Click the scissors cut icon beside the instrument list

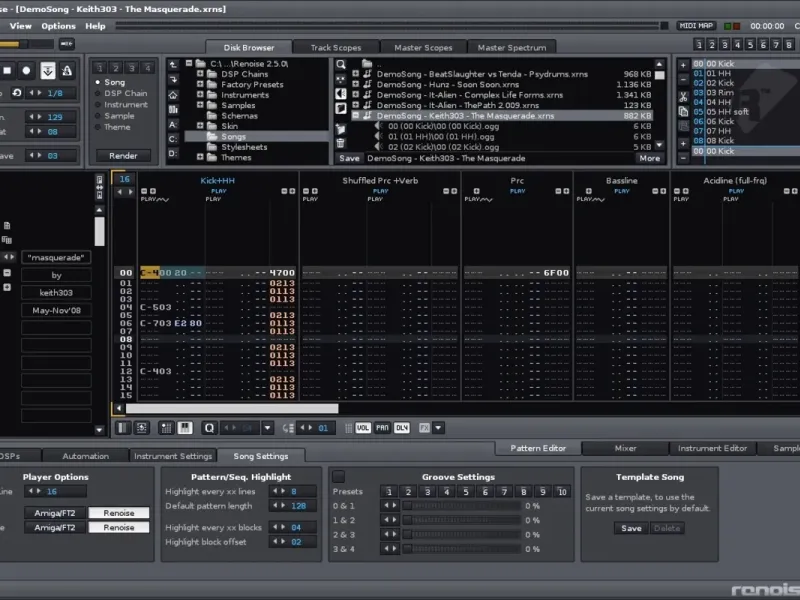pos(683,96)
